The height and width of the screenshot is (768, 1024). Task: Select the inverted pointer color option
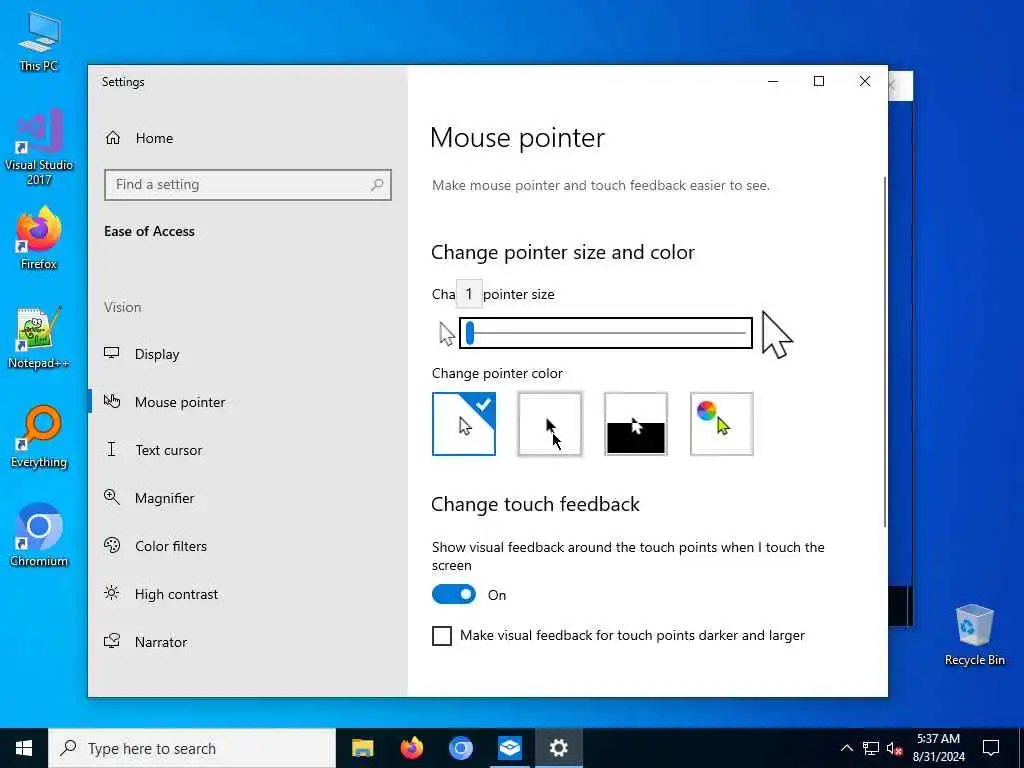(x=635, y=424)
